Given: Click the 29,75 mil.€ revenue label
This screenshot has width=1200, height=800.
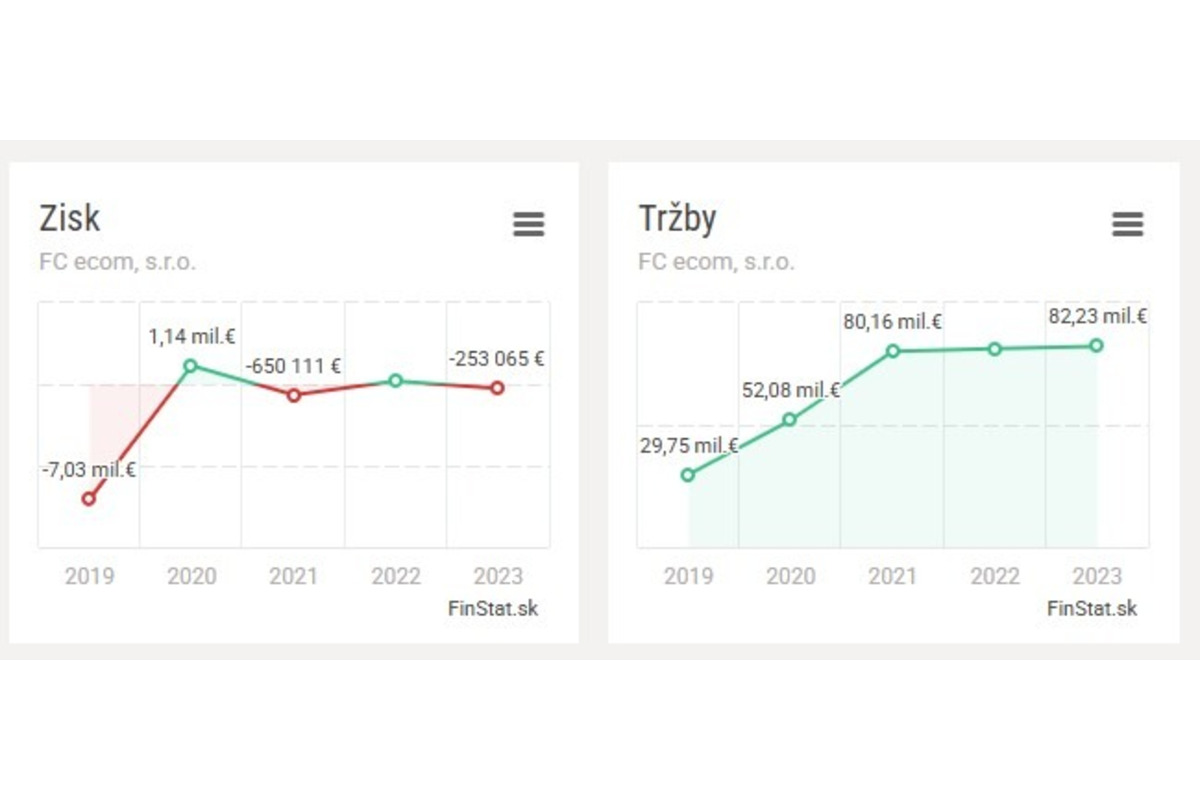Looking at the screenshot, I should coord(688,446).
